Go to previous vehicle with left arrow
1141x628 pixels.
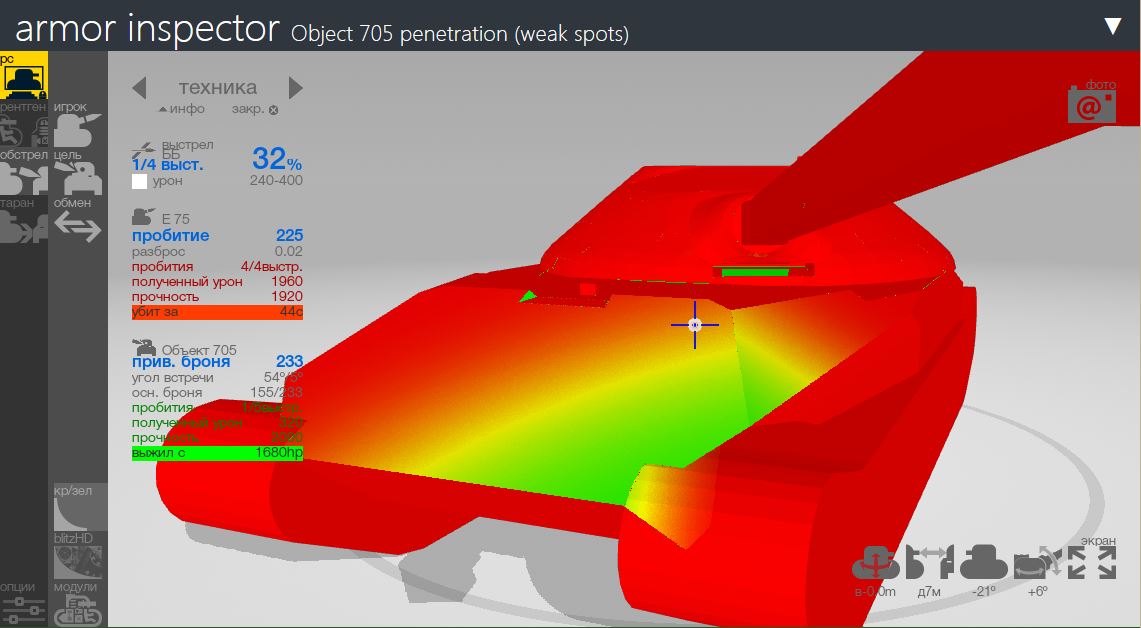tap(140, 88)
